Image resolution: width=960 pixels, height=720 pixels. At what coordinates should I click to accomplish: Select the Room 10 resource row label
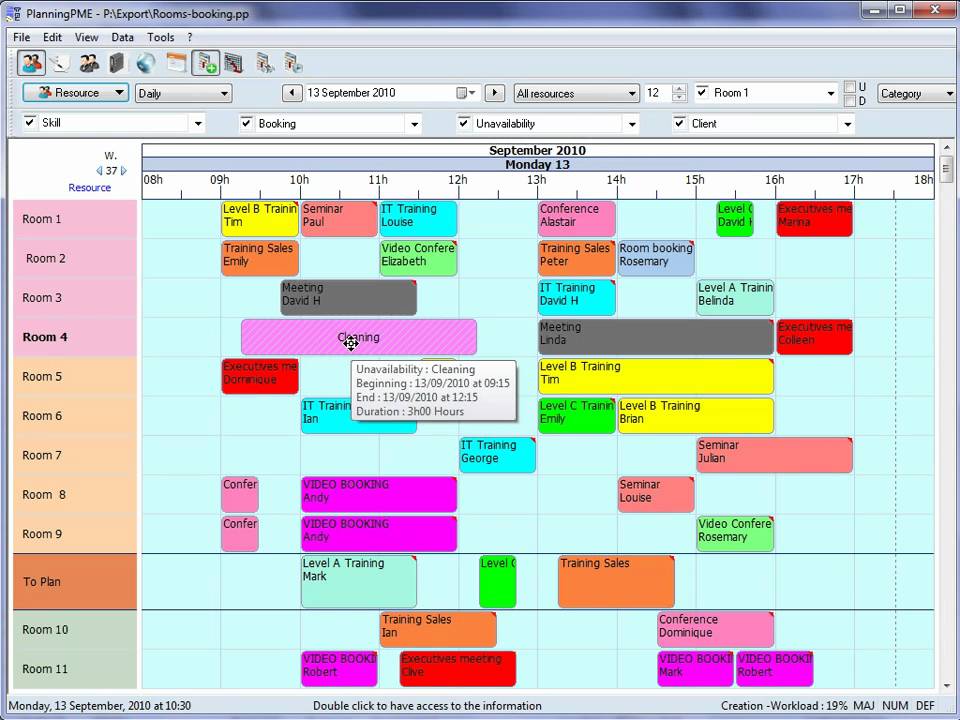75,629
